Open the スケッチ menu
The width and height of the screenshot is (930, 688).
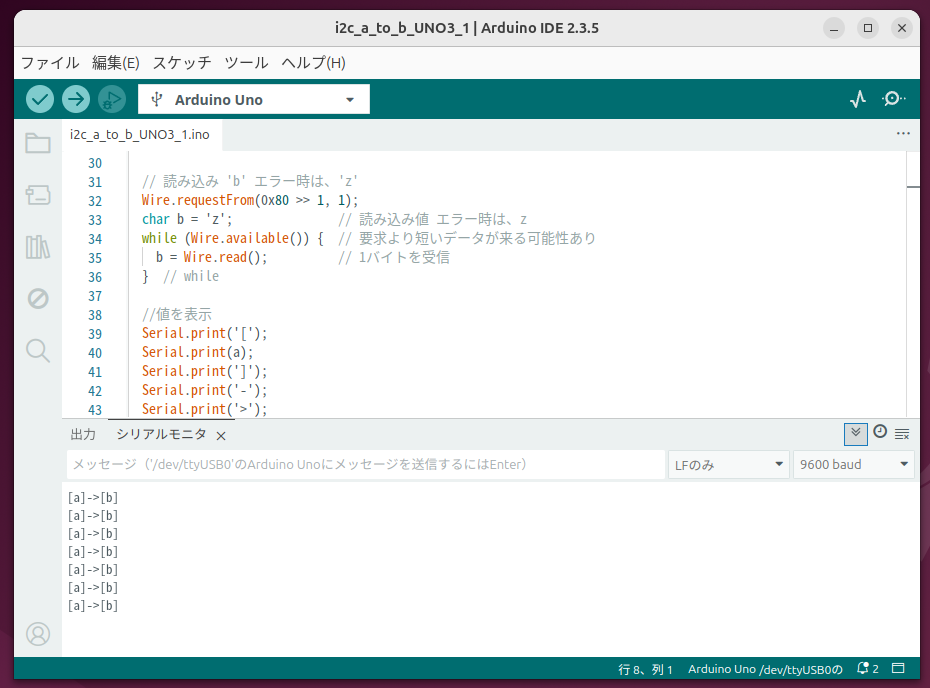(185, 62)
